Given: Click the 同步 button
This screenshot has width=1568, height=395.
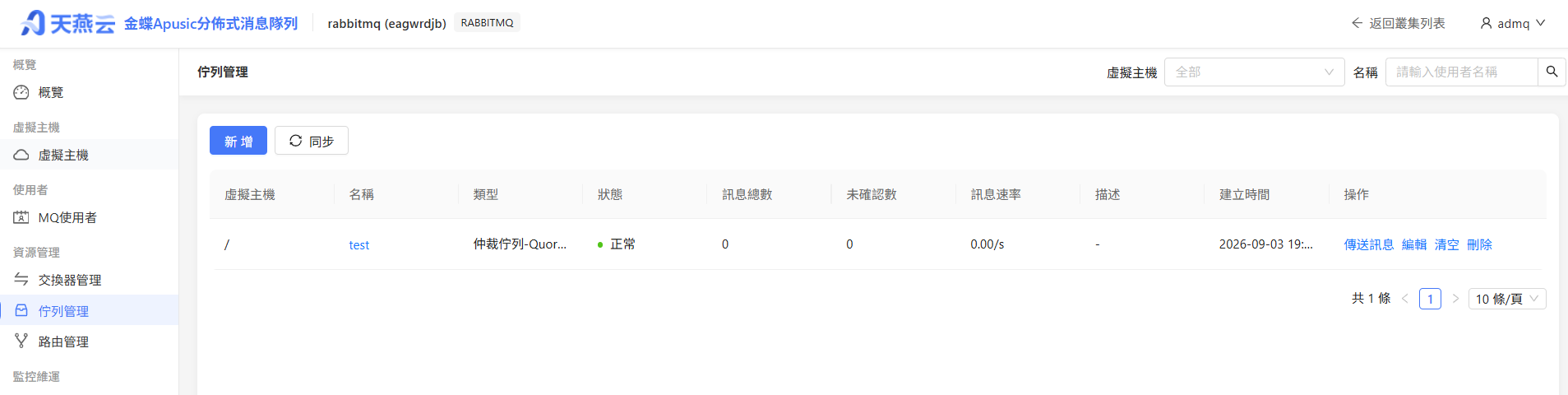Looking at the screenshot, I should click(x=312, y=141).
